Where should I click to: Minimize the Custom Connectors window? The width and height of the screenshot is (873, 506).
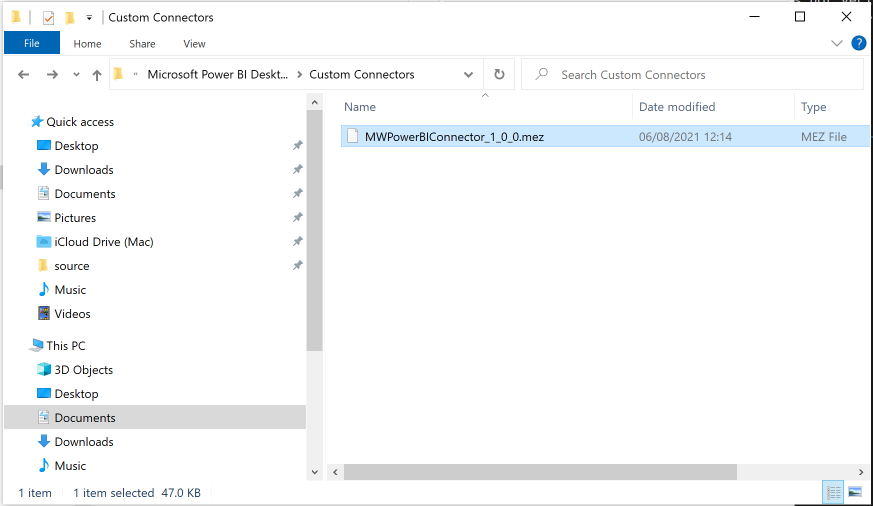754,17
